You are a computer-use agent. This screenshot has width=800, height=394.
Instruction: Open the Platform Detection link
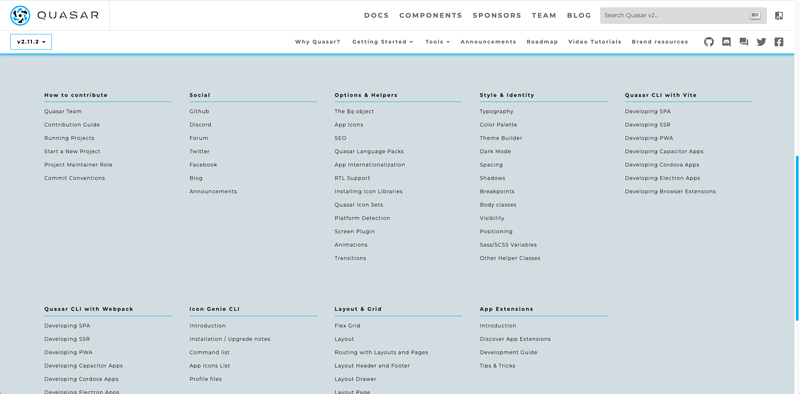(x=362, y=218)
